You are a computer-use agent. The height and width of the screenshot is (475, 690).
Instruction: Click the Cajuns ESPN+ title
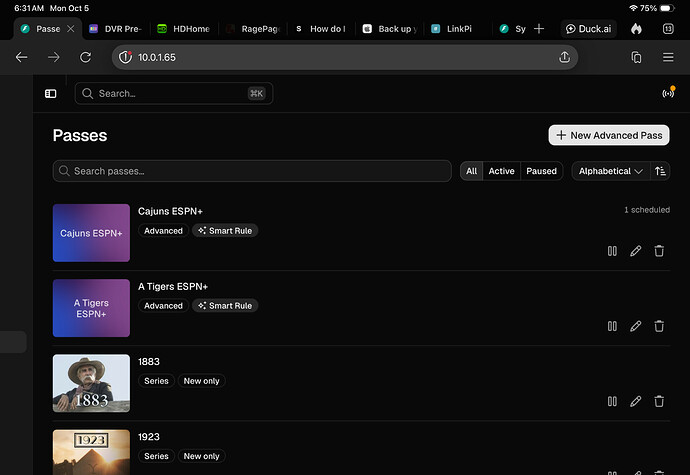170,211
